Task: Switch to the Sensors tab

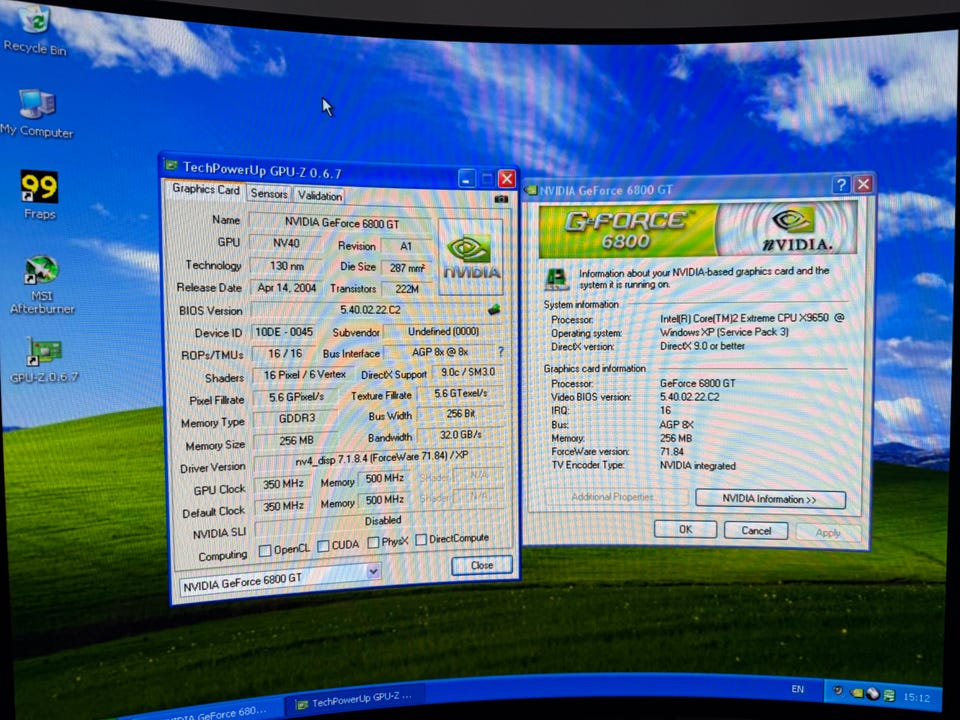Action: pyautogui.click(x=269, y=193)
